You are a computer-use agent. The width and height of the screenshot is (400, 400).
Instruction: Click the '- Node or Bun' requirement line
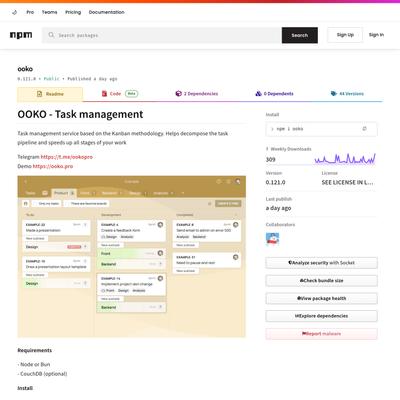[34, 364]
